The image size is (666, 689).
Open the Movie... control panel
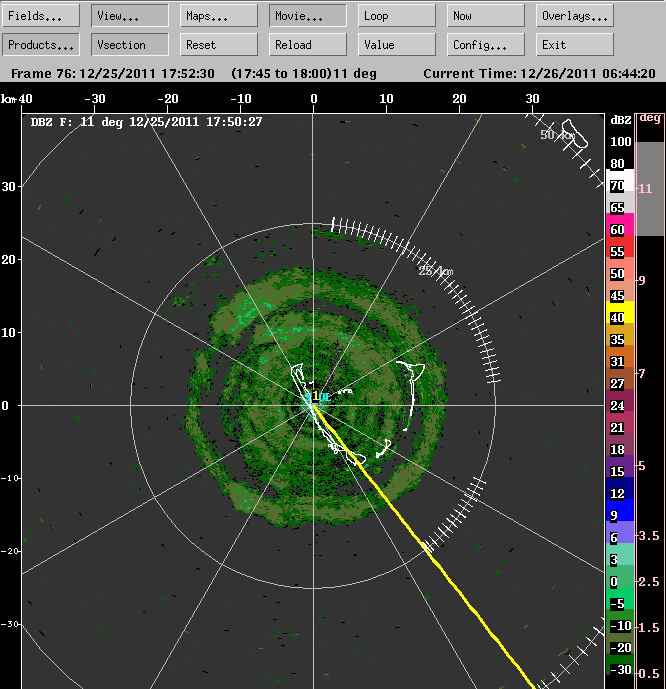(x=308, y=16)
